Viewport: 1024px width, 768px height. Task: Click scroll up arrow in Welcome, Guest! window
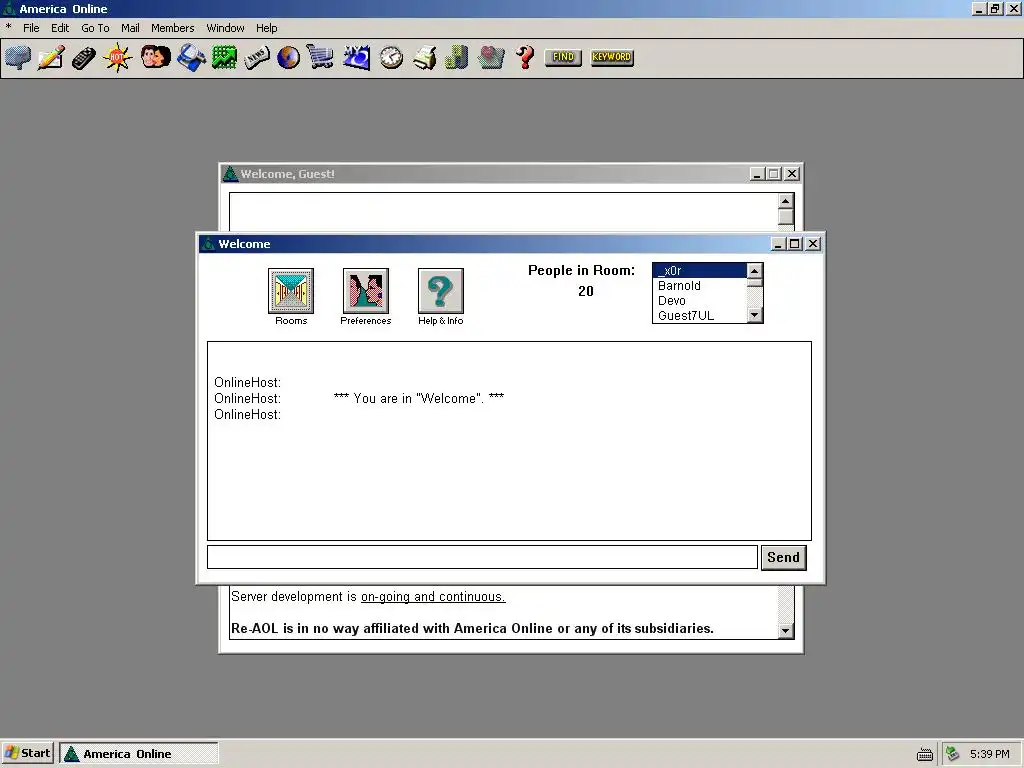pos(786,201)
